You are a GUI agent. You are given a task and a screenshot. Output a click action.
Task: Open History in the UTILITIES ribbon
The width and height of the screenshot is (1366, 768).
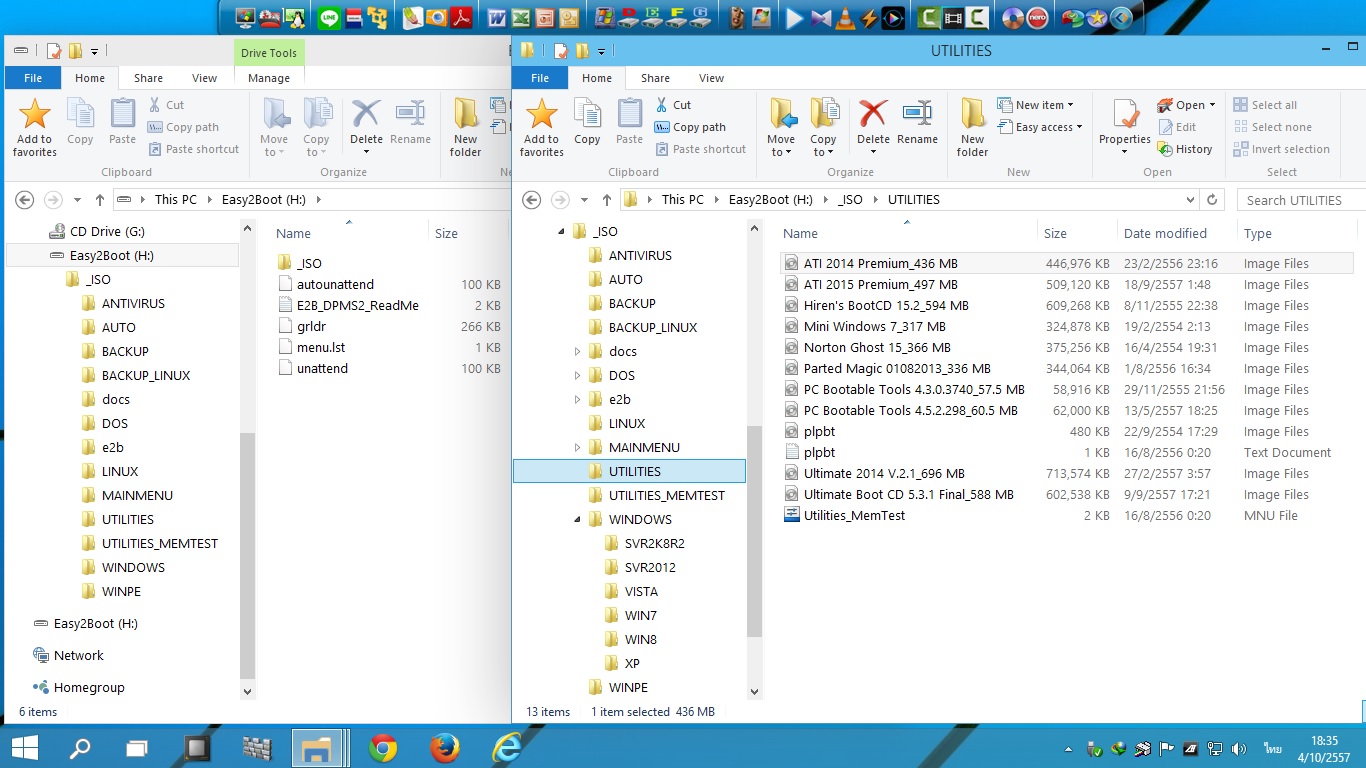coord(1185,149)
